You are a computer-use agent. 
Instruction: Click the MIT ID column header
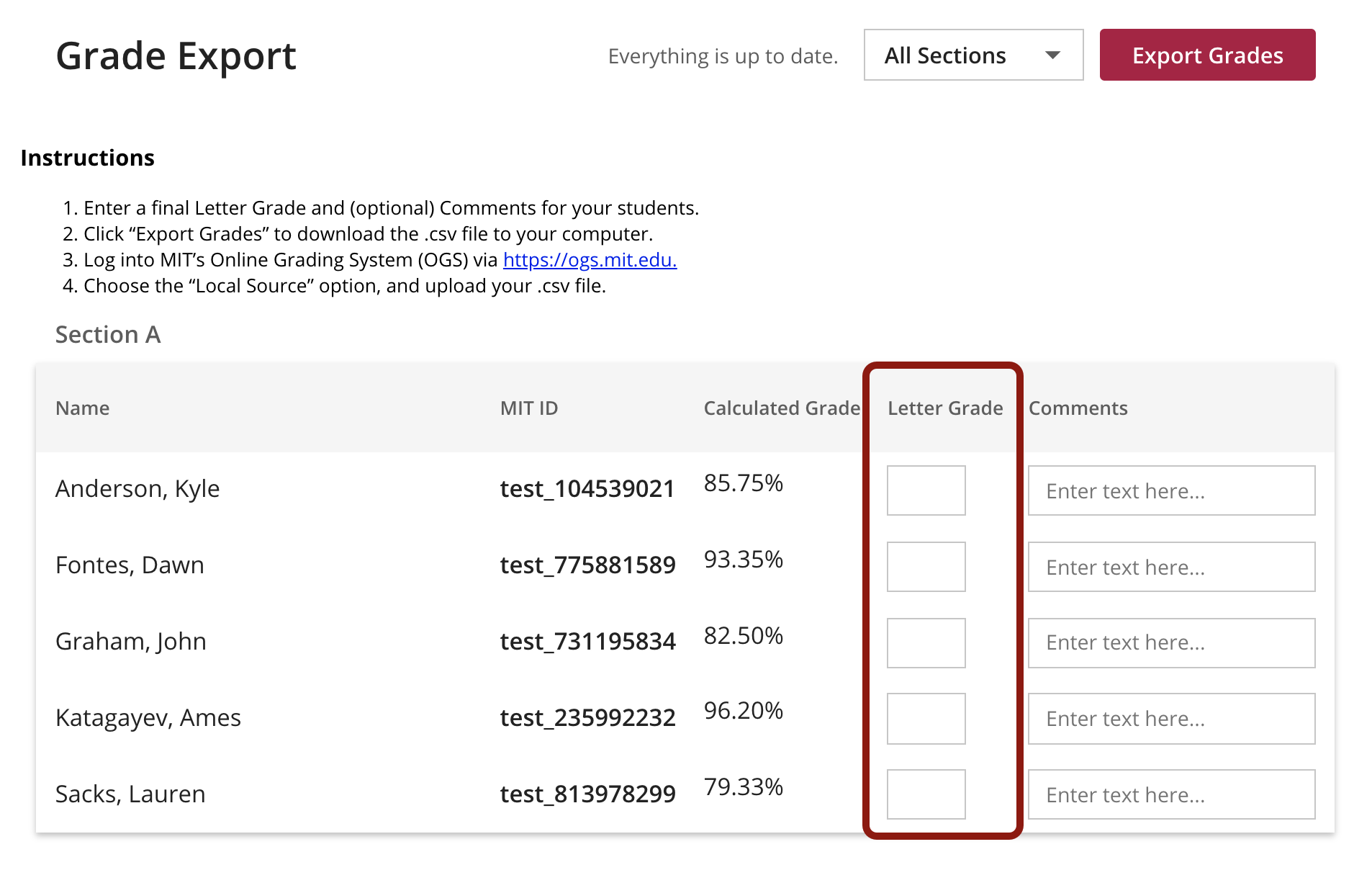pyautogui.click(x=529, y=408)
